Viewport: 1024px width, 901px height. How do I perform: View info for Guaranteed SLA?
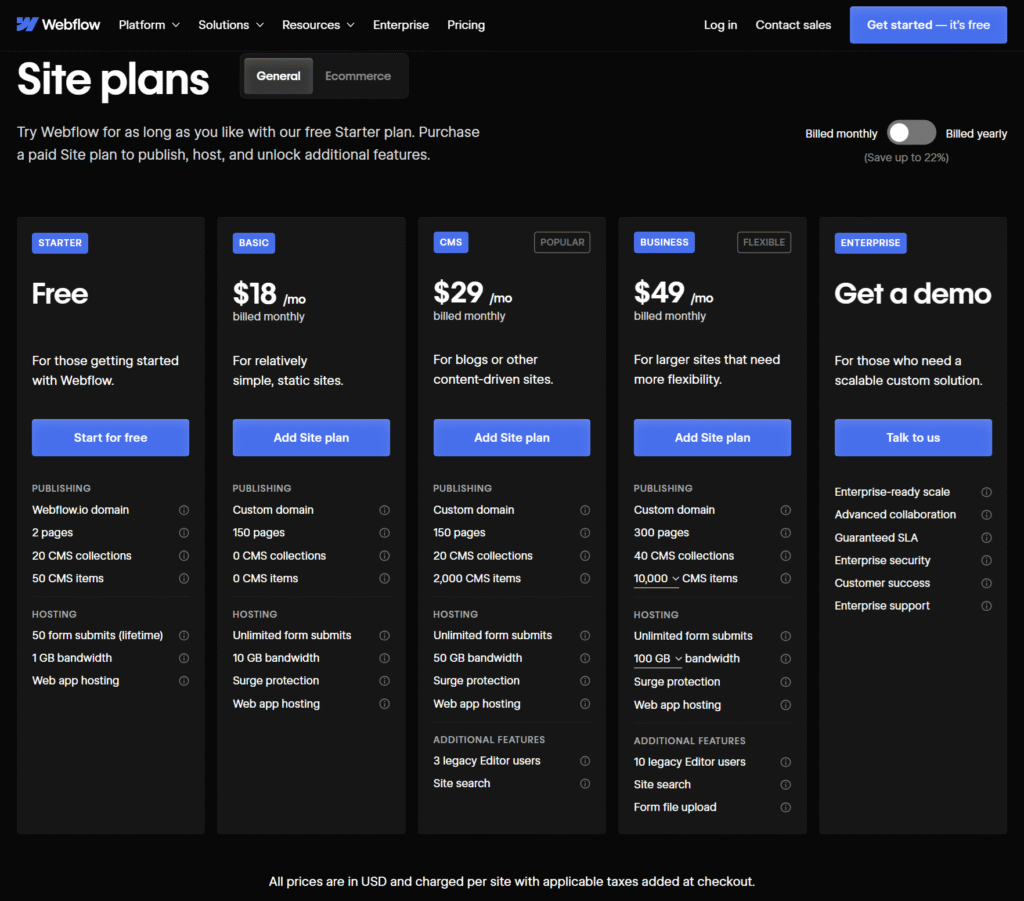986,538
